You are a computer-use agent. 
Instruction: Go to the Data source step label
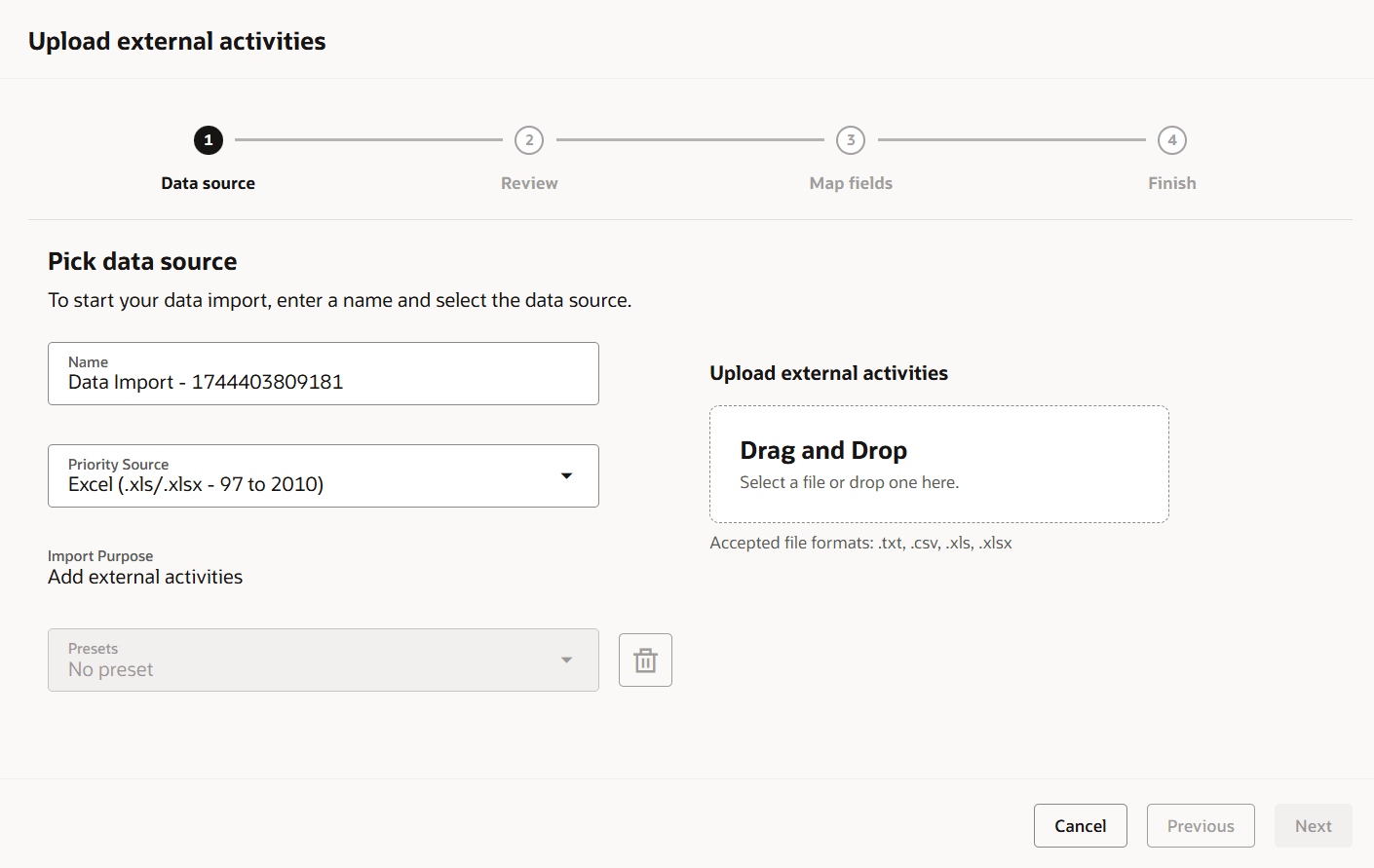209,183
